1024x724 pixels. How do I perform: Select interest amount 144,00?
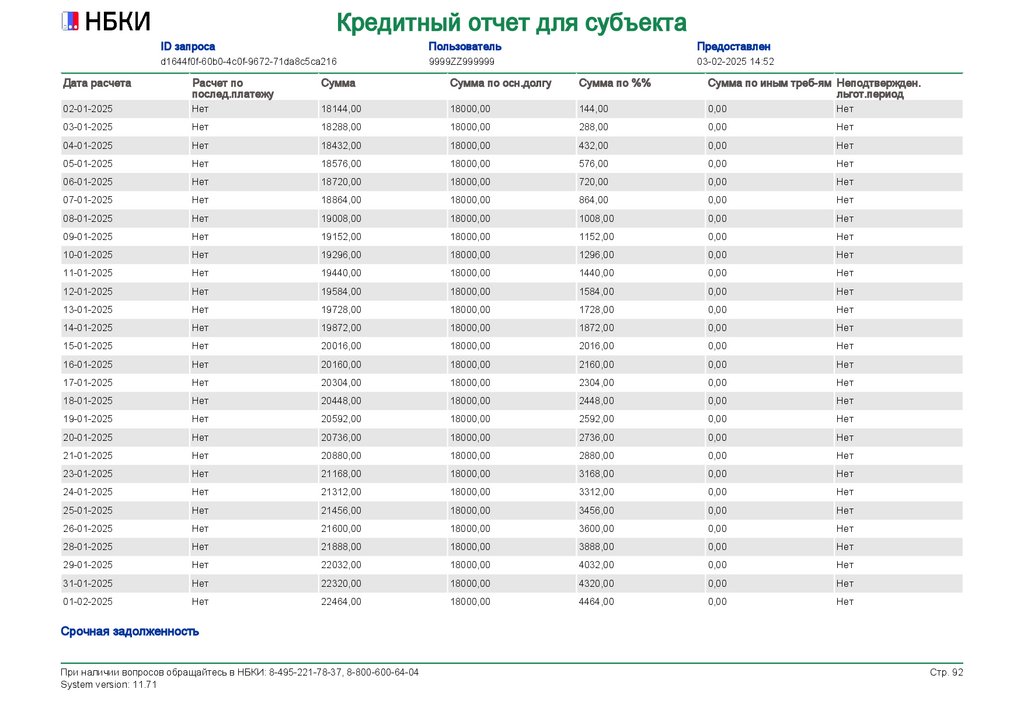[594, 109]
